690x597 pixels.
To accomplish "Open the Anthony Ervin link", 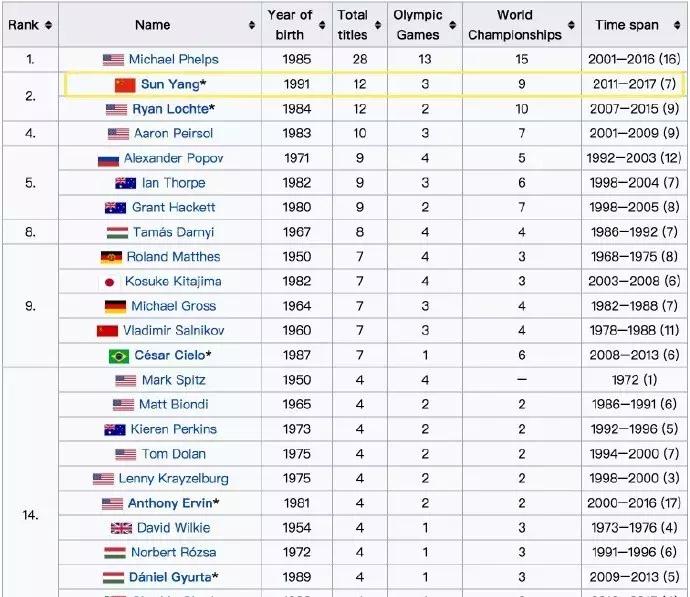I will click(169, 503).
